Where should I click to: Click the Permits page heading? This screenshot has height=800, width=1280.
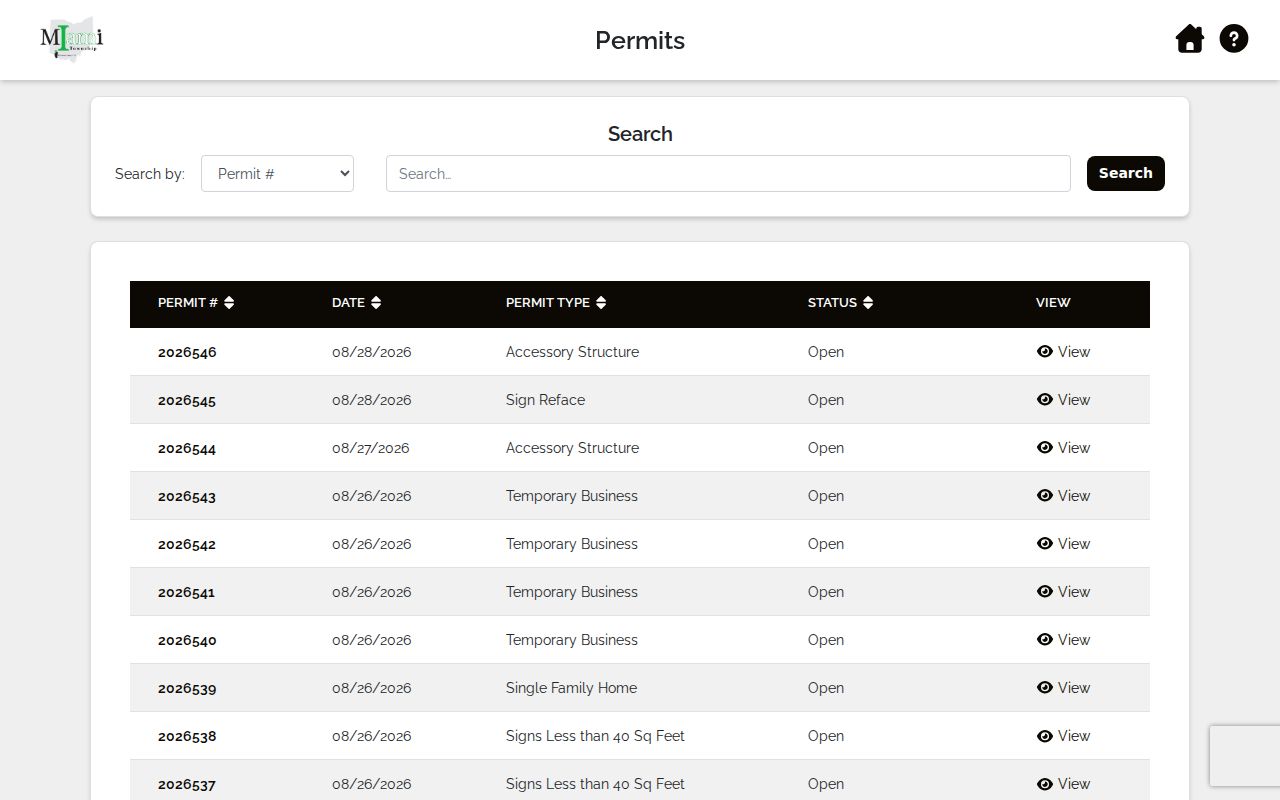point(640,40)
